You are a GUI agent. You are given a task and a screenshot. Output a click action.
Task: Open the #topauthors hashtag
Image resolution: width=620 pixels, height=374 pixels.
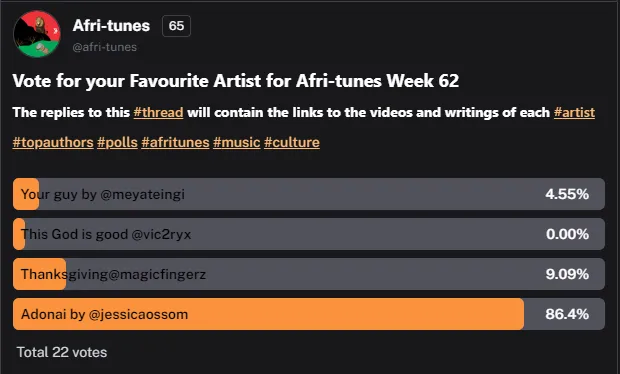(53, 142)
